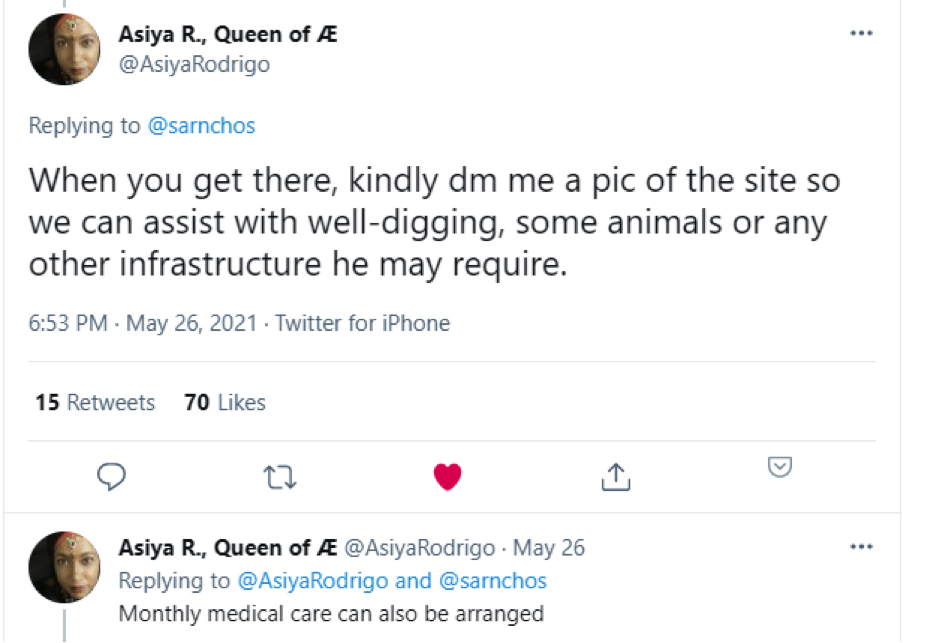This screenshot has width=941, height=643.
Task: Click the share upload icon
Action: point(616,477)
